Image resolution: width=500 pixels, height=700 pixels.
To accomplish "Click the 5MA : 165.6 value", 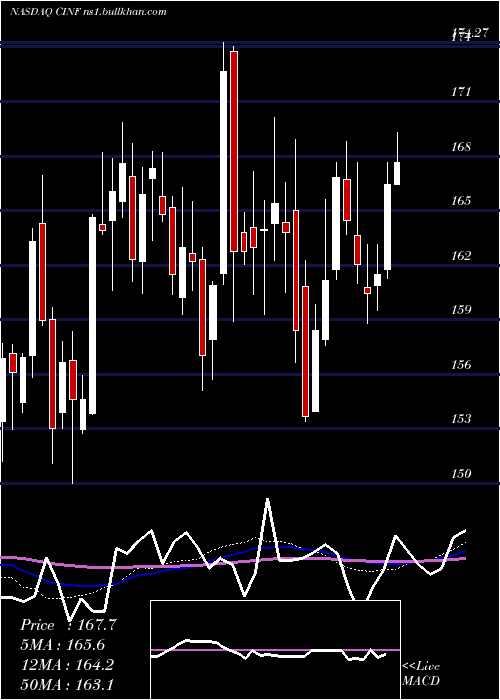I will pos(62,645).
